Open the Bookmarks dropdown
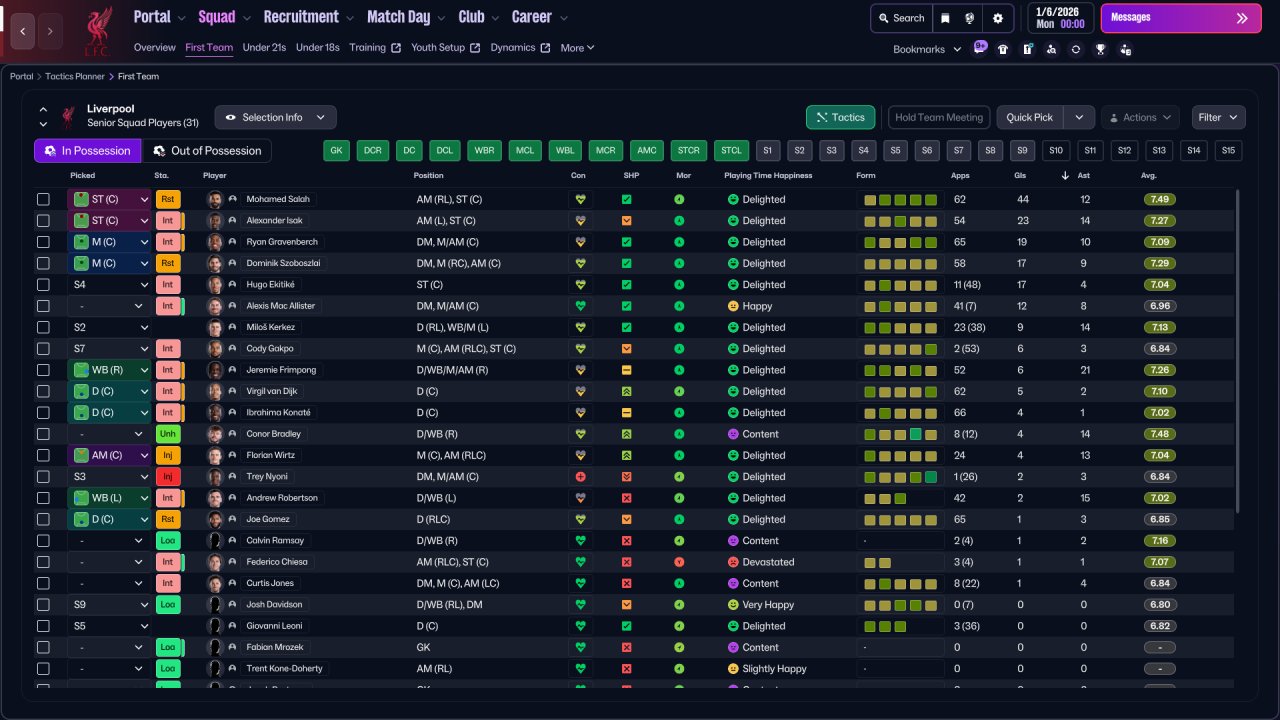The image size is (1280, 720). (927, 49)
